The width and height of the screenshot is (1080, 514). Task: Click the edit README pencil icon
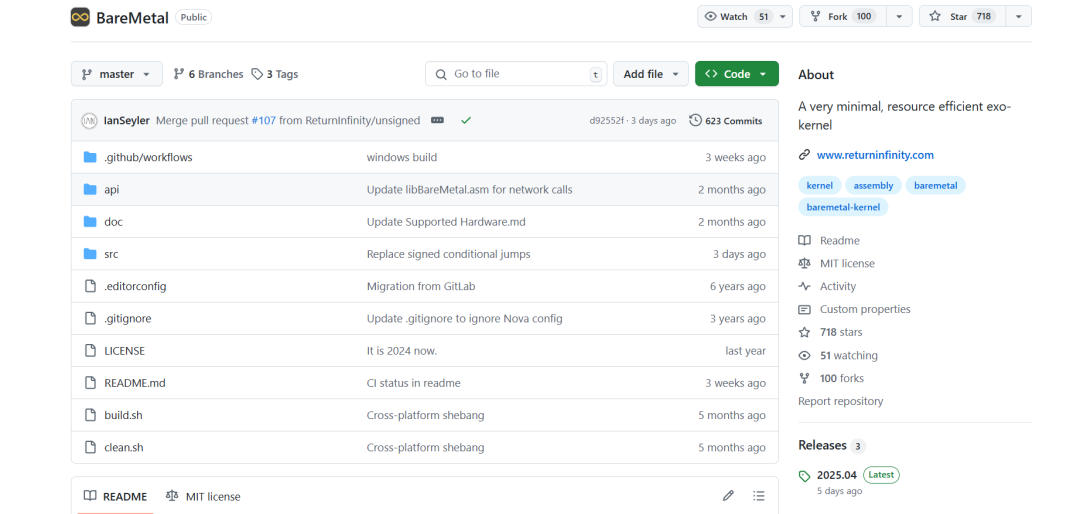[x=728, y=496]
